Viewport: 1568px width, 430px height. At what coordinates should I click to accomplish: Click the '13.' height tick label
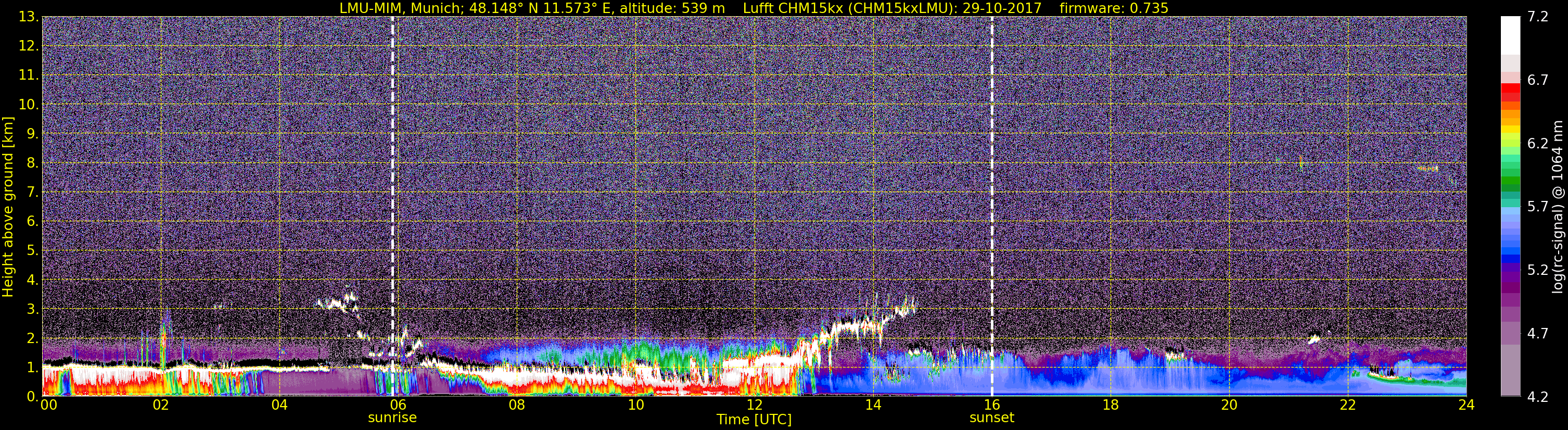28,17
